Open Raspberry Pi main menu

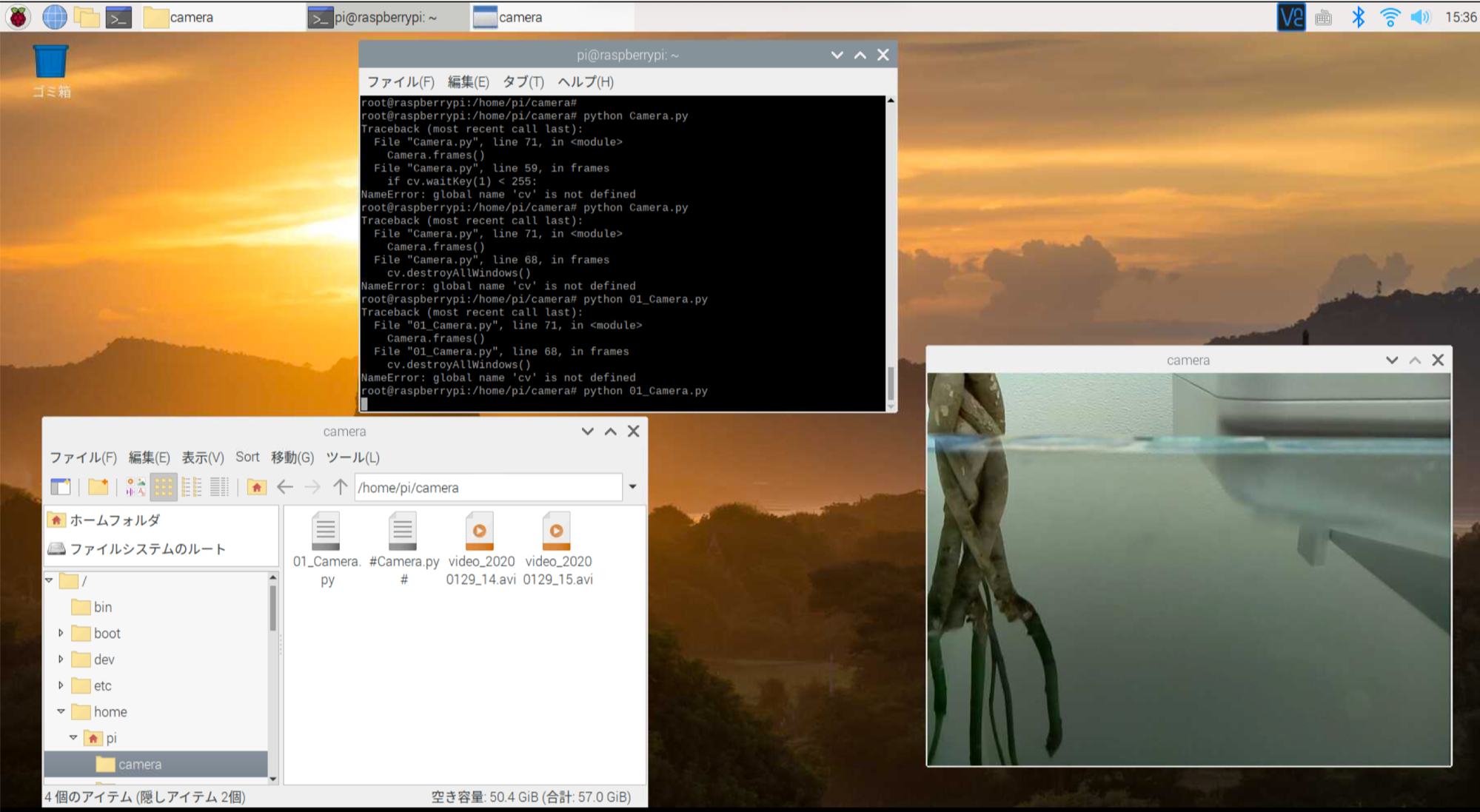pos(18,17)
